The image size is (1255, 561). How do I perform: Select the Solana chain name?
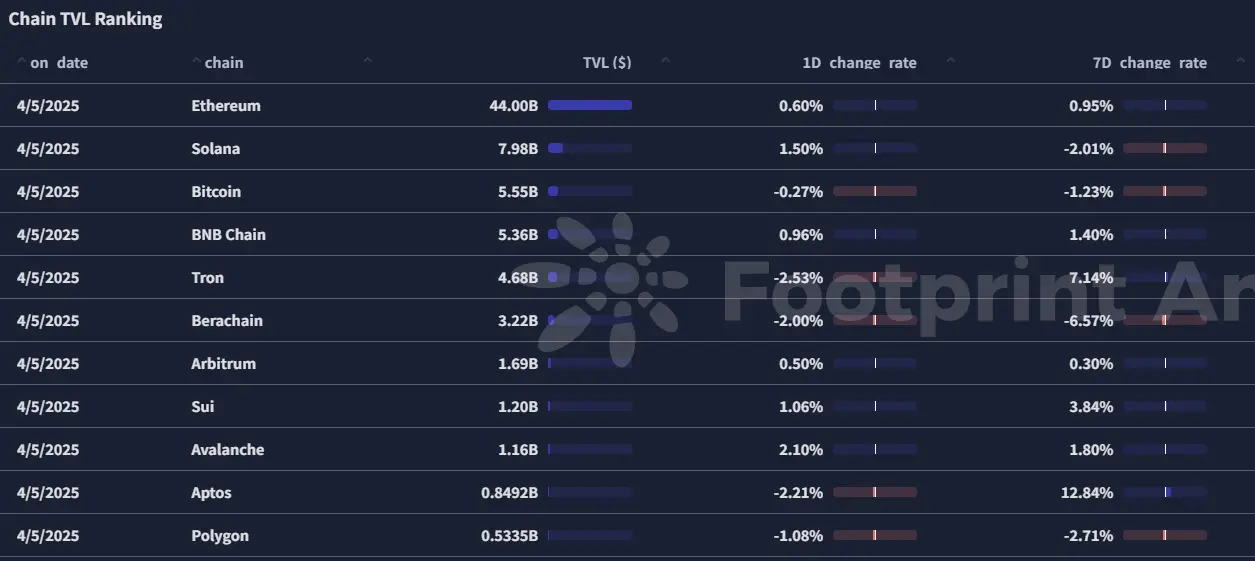click(216, 149)
